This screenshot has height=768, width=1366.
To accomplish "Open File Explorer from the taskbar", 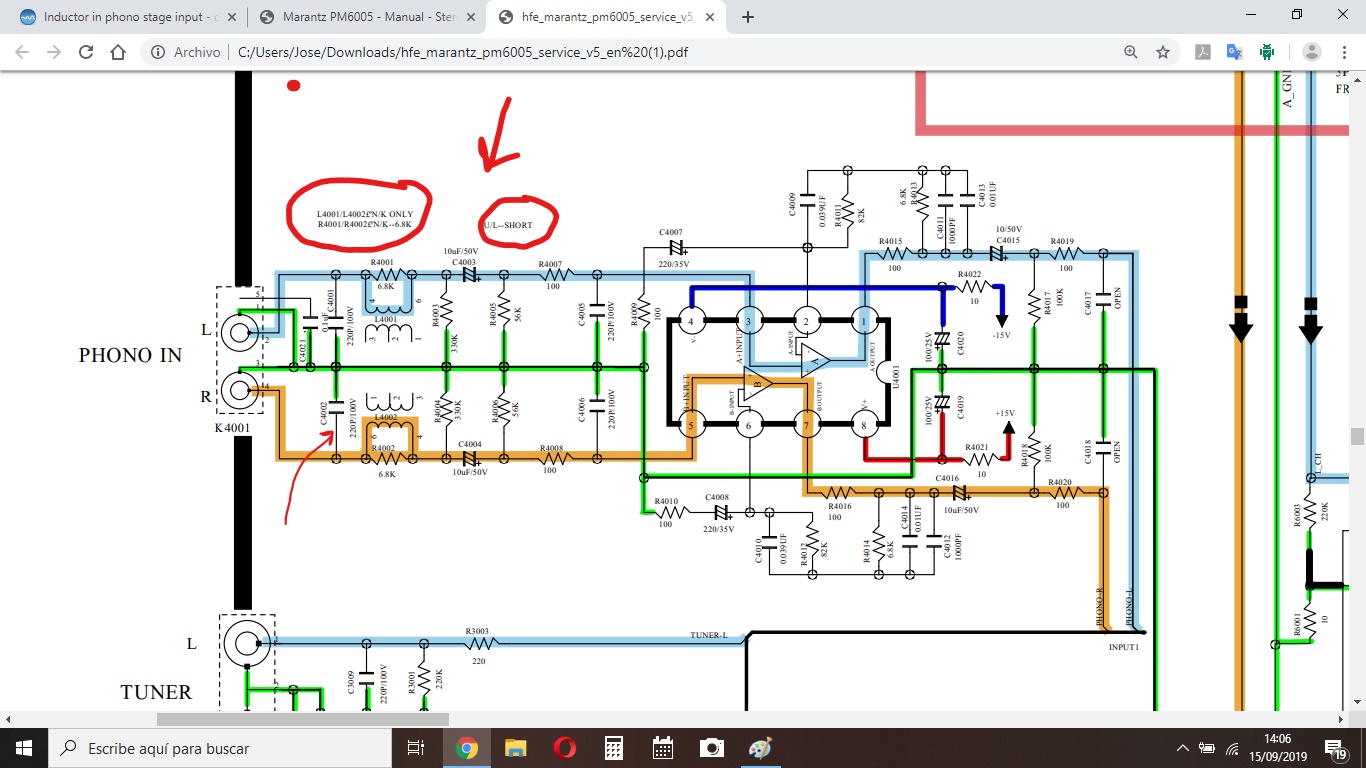I will coord(515,747).
